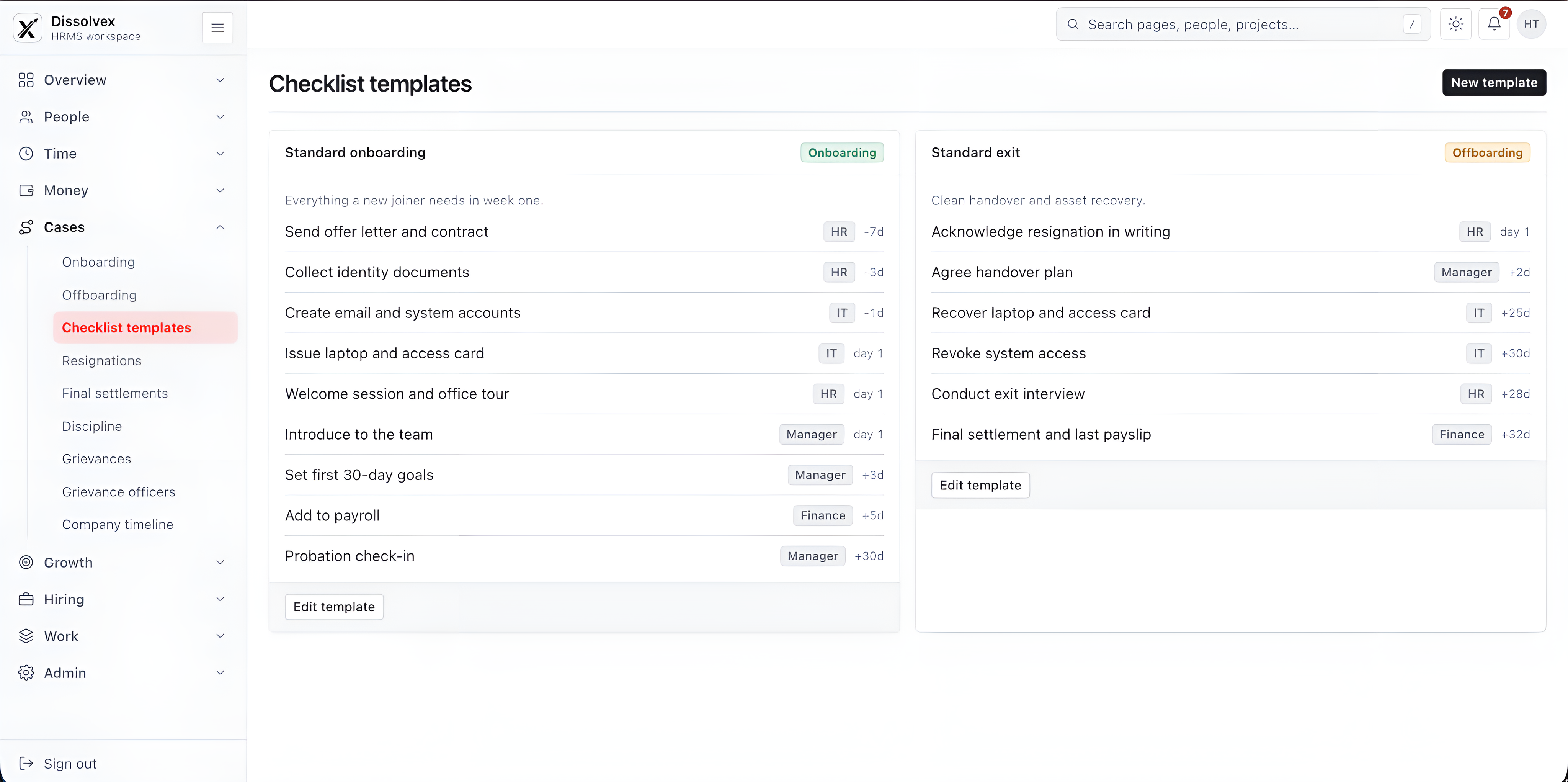Expand Overview section chevron

tap(220, 80)
